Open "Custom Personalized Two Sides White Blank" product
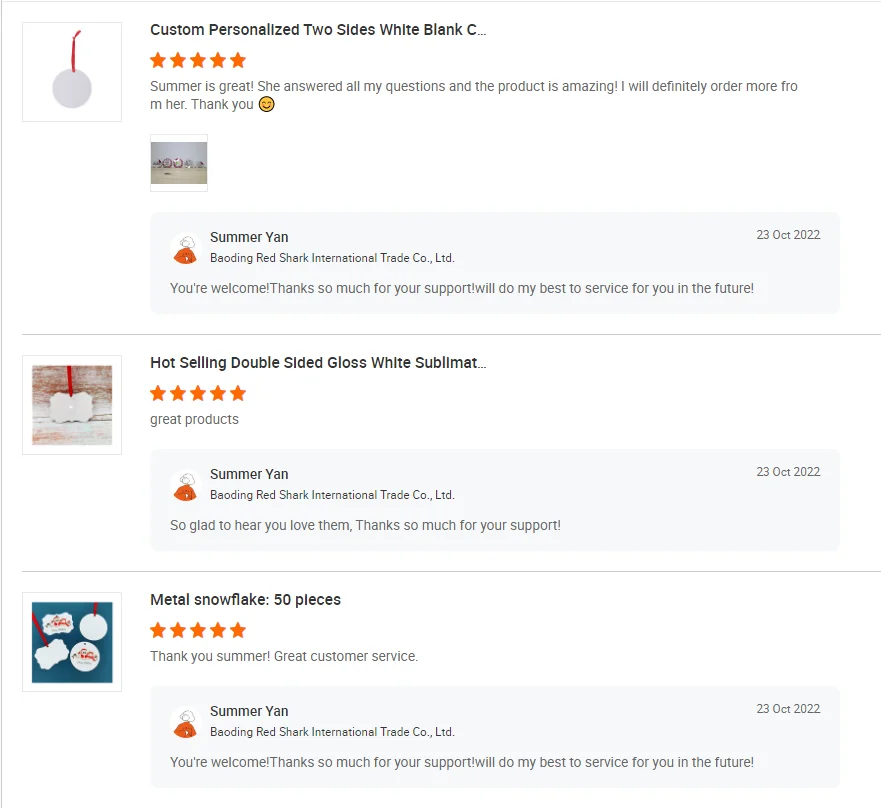The image size is (881, 808). point(318,30)
